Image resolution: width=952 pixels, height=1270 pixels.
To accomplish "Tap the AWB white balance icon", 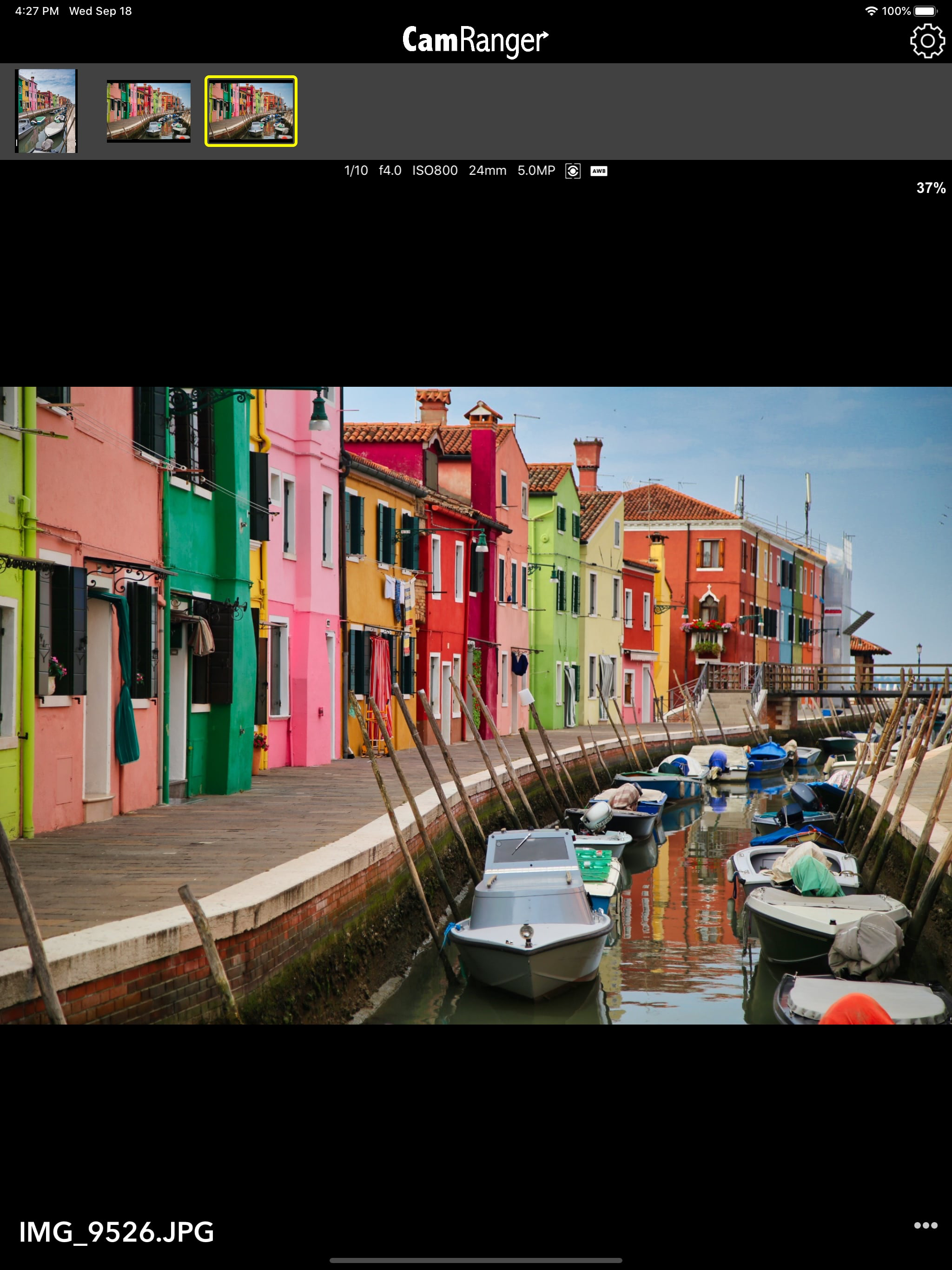I will coord(598,171).
